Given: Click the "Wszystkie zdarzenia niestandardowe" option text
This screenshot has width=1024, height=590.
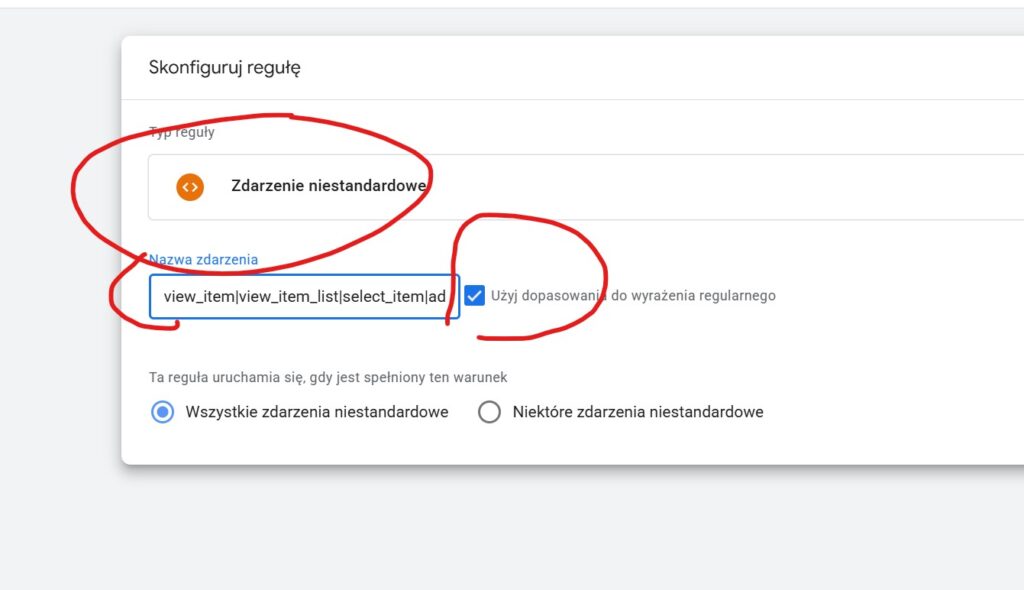Looking at the screenshot, I should click(317, 412).
